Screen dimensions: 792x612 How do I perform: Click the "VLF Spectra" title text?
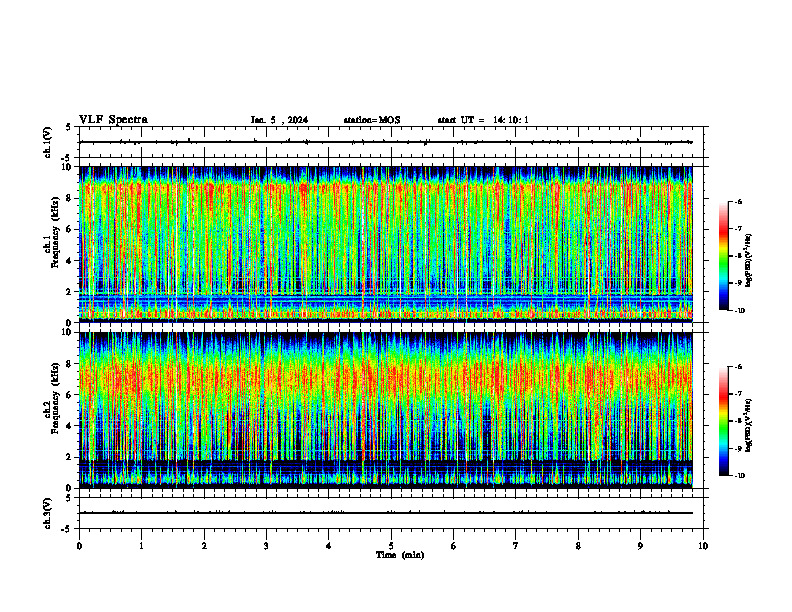coord(113,120)
